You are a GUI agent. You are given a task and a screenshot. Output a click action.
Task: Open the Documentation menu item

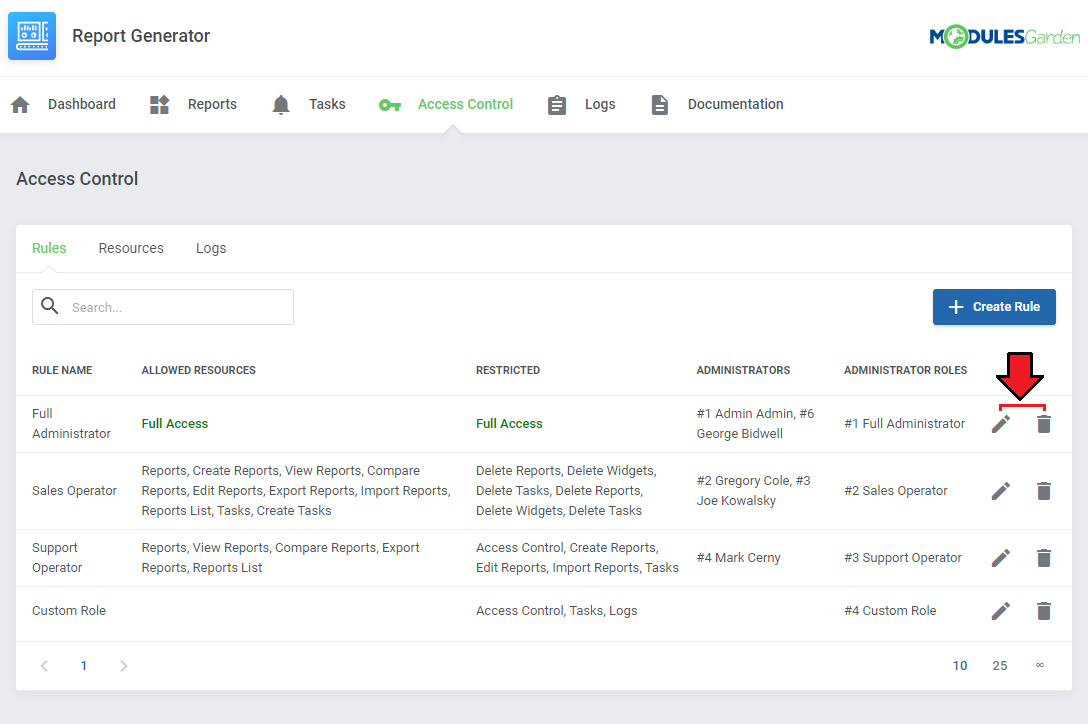coord(736,104)
